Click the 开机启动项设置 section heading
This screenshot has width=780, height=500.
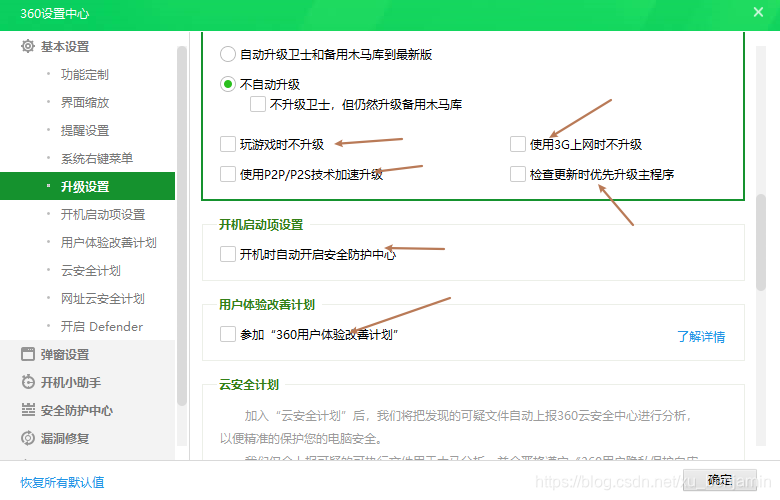(x=261, y=224)
